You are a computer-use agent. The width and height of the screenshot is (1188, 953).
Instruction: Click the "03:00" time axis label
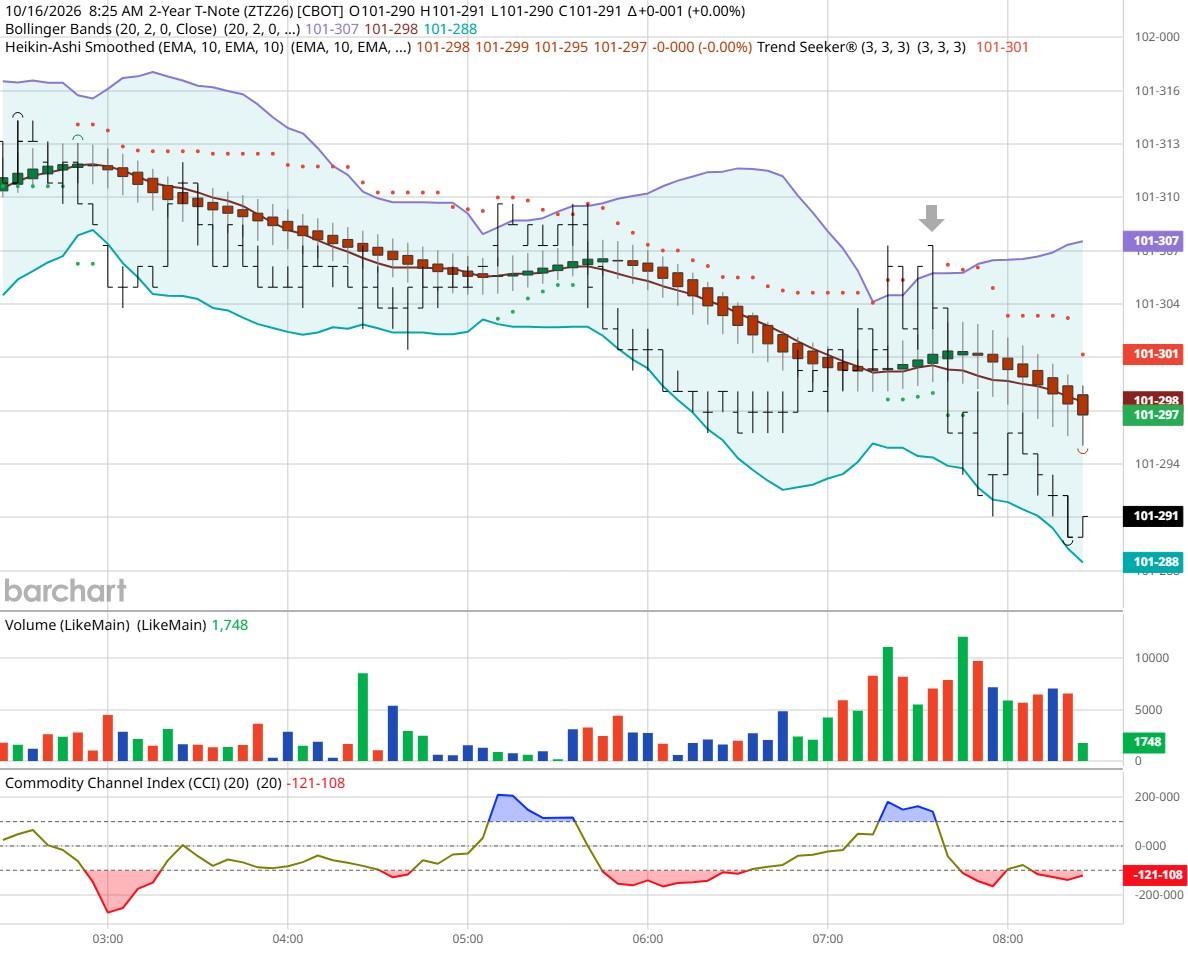108,939
